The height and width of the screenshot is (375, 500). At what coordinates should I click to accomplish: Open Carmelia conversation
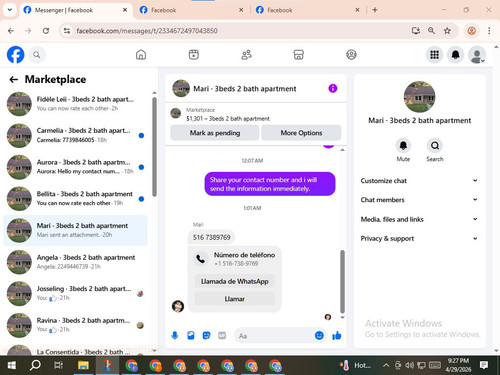tap(75, 135)
